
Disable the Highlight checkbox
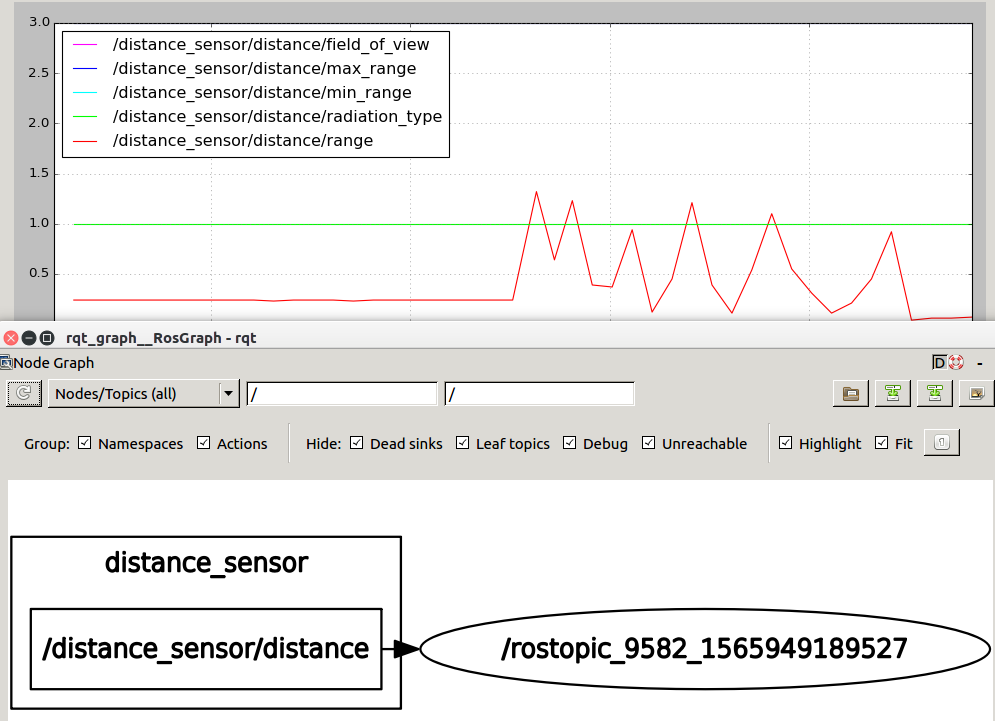[786, 442]
